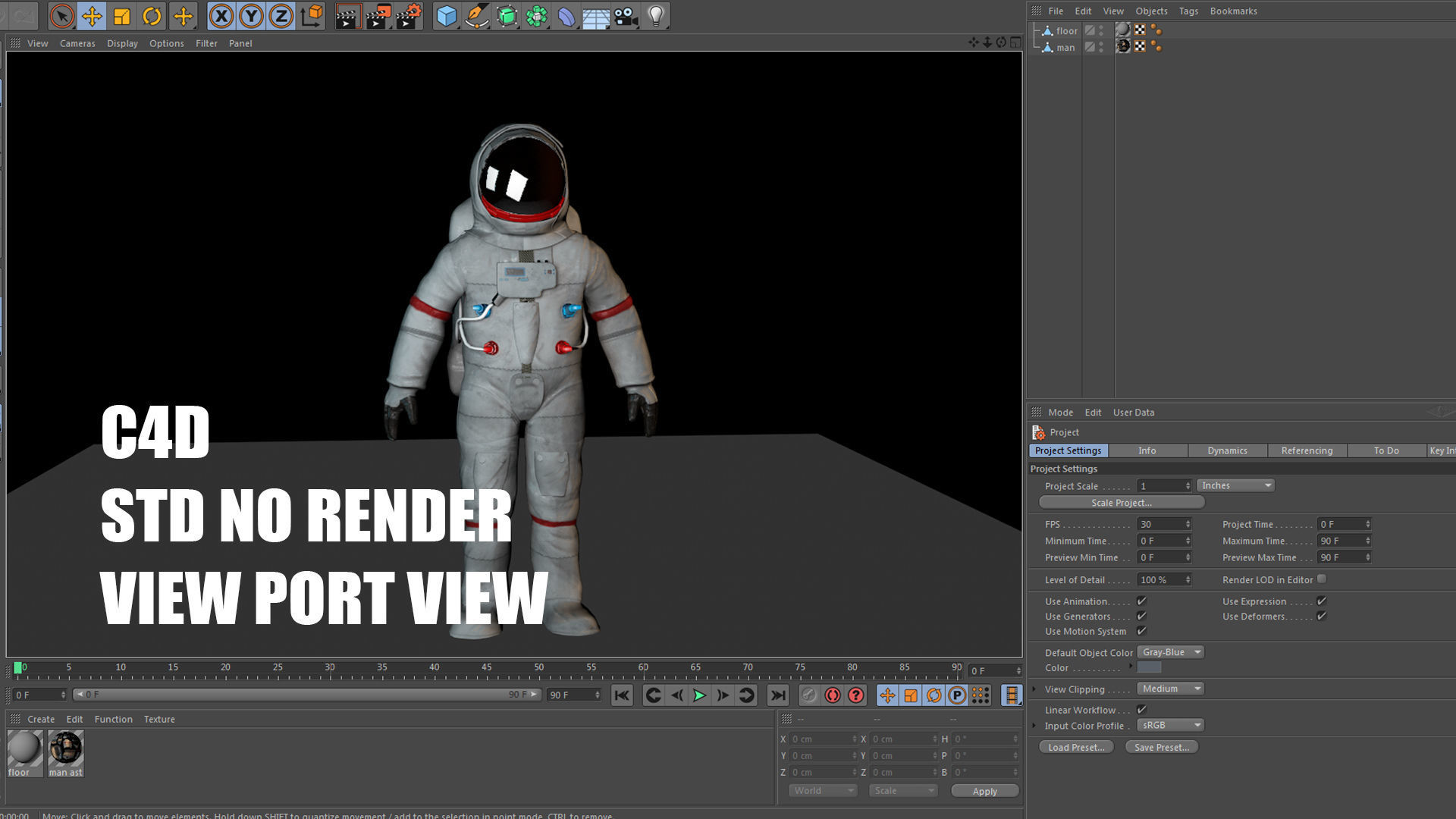This screenshot has width=1456, height=819.
Task: Open Input Color Profile sRGB dropdown
Action: 1170,725
